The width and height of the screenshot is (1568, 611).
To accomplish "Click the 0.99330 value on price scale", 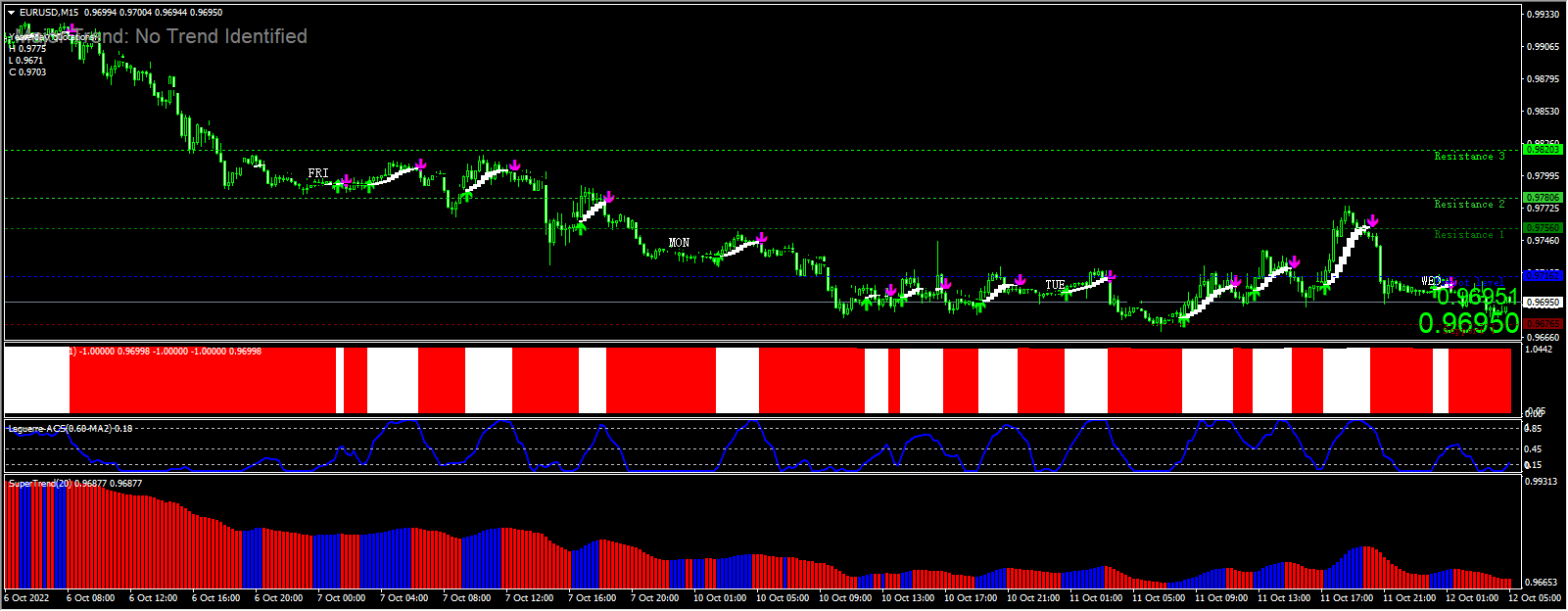I will pos(1544,15).
